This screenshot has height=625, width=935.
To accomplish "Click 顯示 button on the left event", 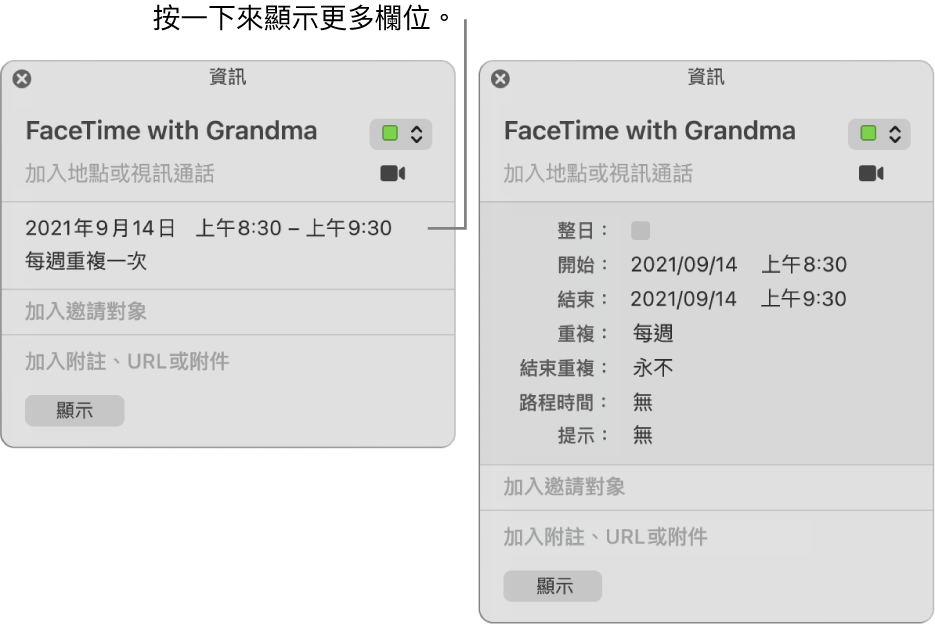I will click(x=74, y=411).
